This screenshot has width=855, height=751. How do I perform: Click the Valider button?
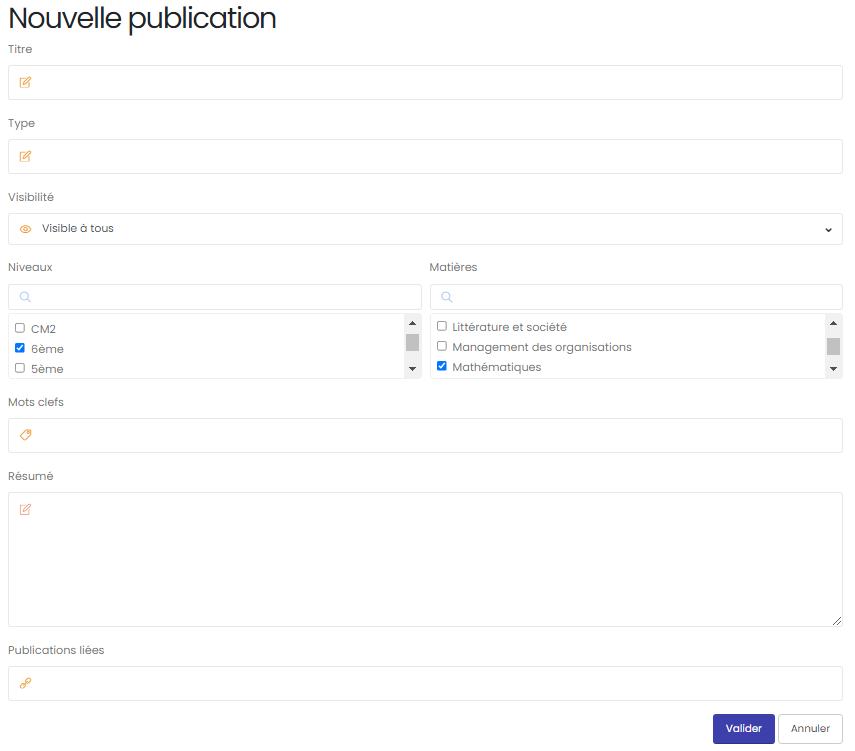coord(743,729)
